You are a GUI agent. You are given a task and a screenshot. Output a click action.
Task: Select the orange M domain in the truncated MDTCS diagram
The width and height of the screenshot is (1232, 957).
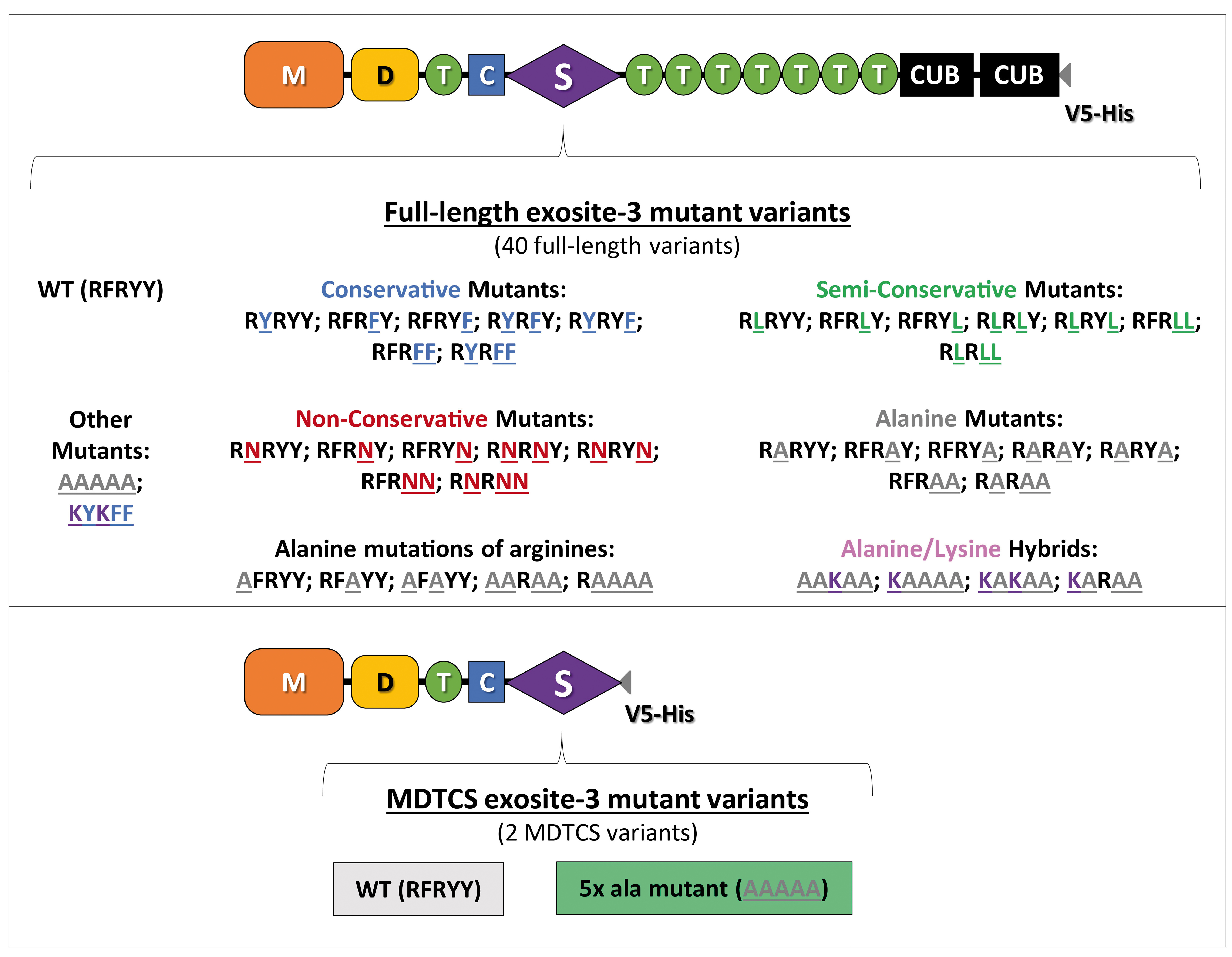(x=294, y=682)
